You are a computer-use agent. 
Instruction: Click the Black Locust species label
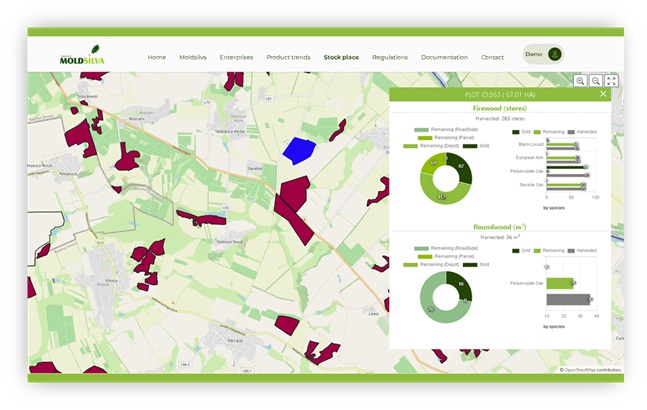pos(531,145)
